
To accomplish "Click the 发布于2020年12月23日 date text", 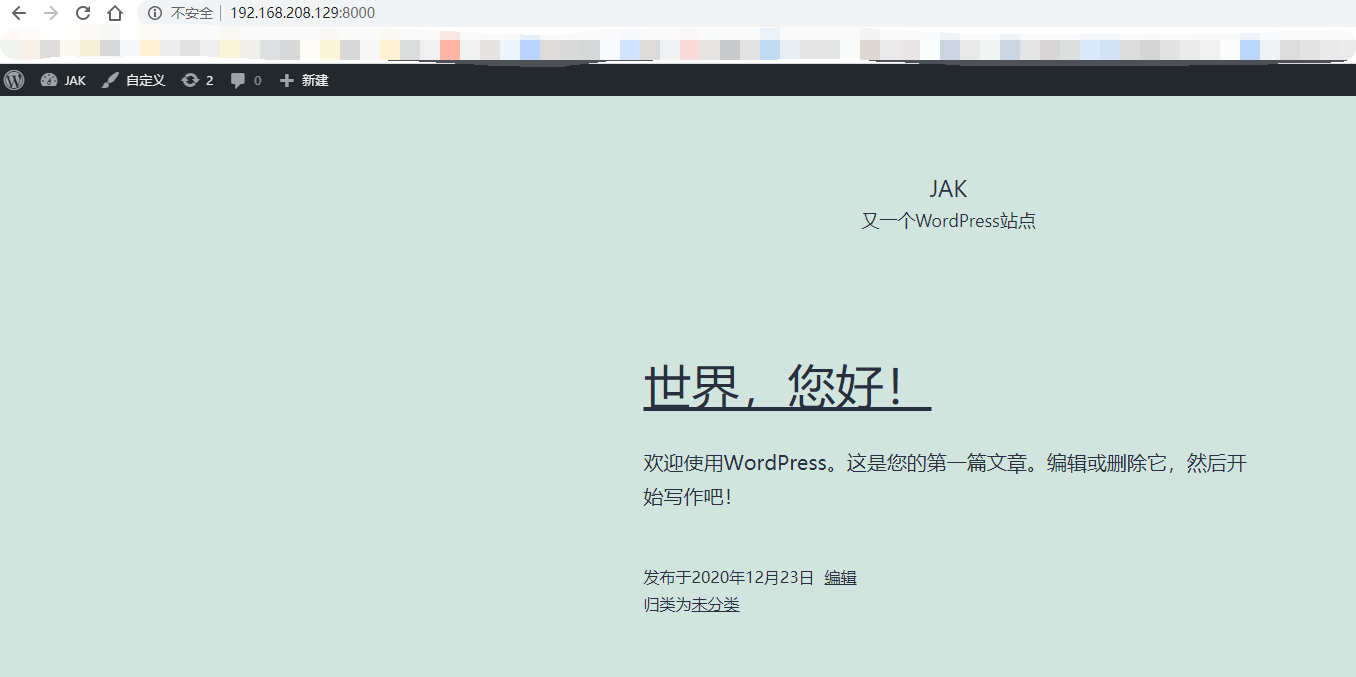I will point(729,578).
